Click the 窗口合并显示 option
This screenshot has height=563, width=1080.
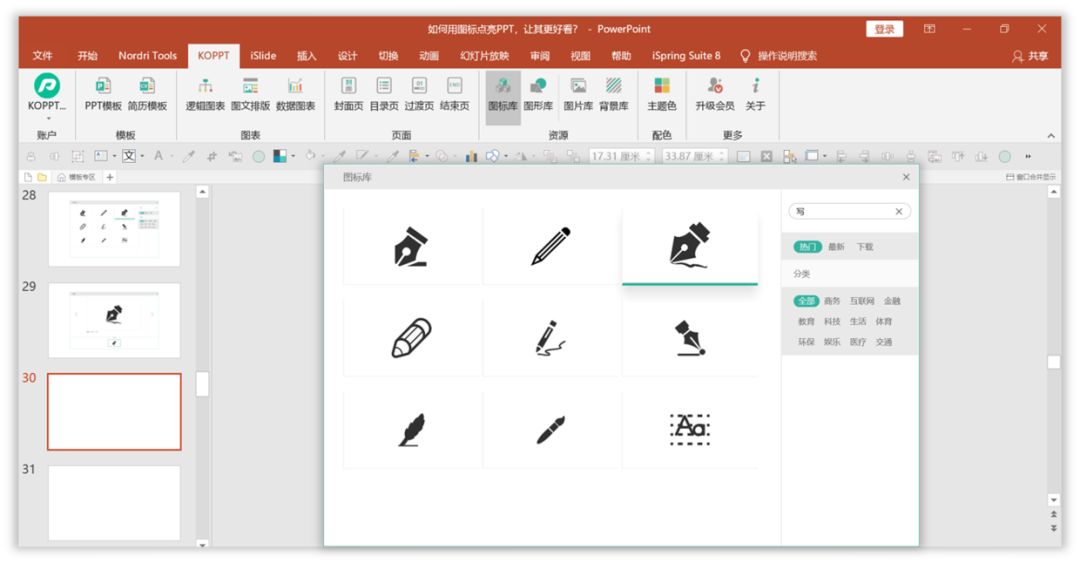pyautogui.click(x=1030, y=177)
